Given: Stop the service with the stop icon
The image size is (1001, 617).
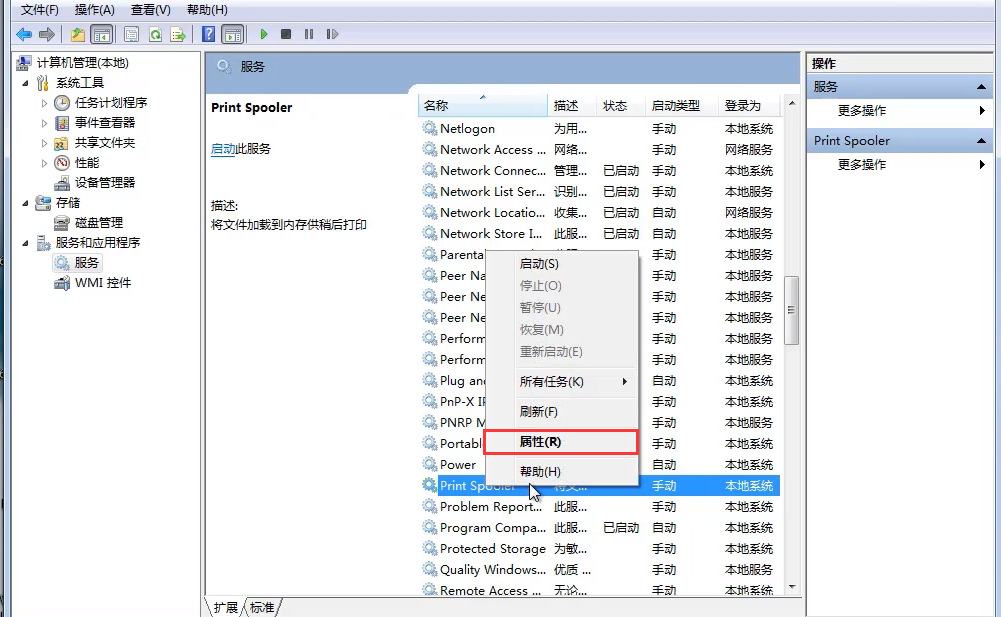Looking at the screenshot, I should (286, 34).
